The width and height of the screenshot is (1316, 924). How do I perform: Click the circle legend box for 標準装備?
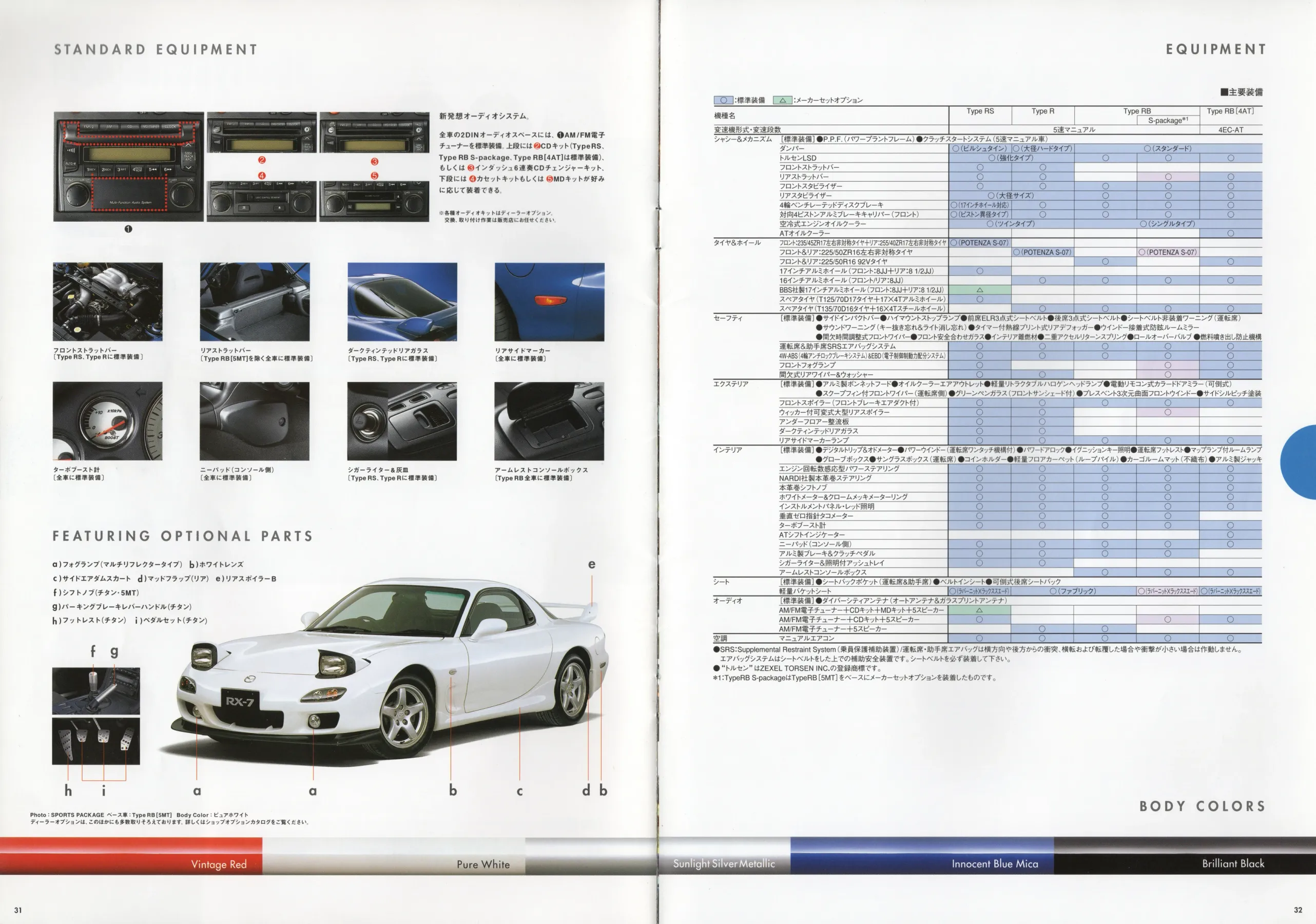click(723, 100)
